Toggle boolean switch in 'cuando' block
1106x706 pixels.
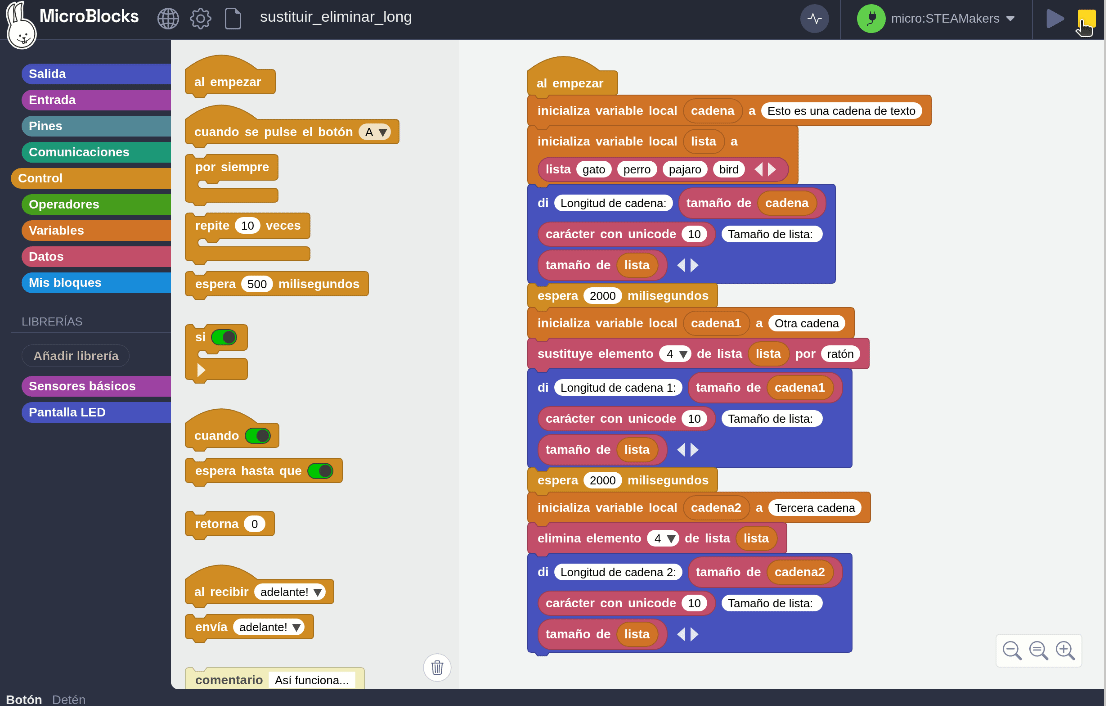(x=258, y=436)
